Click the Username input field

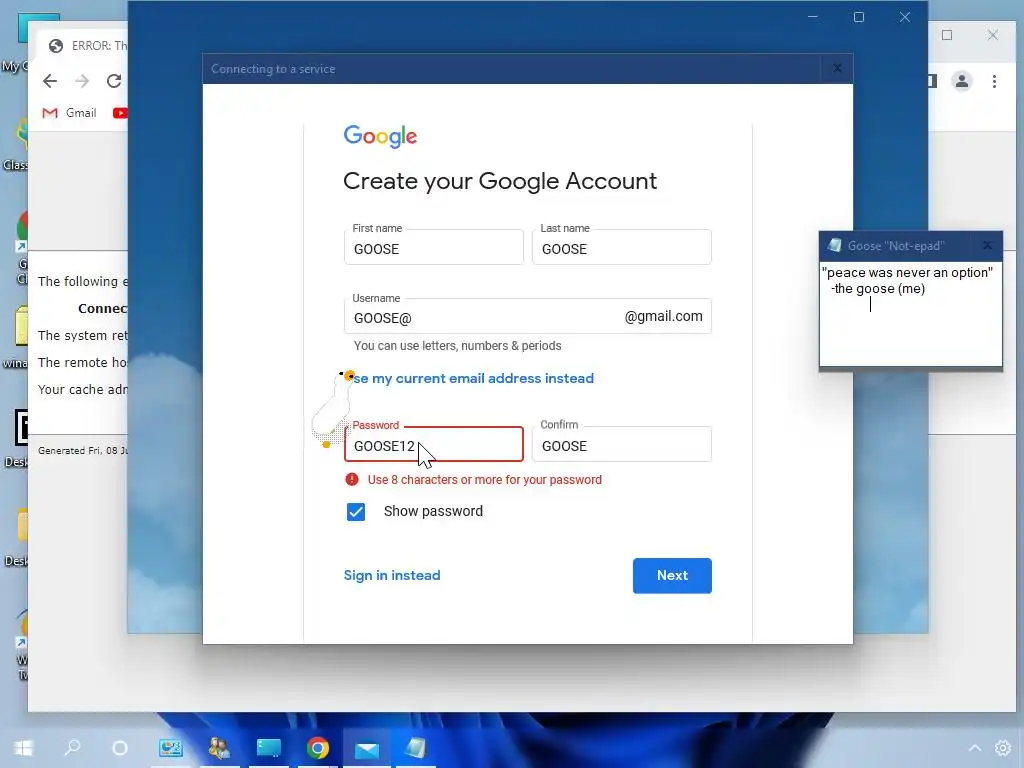[528, 317]
